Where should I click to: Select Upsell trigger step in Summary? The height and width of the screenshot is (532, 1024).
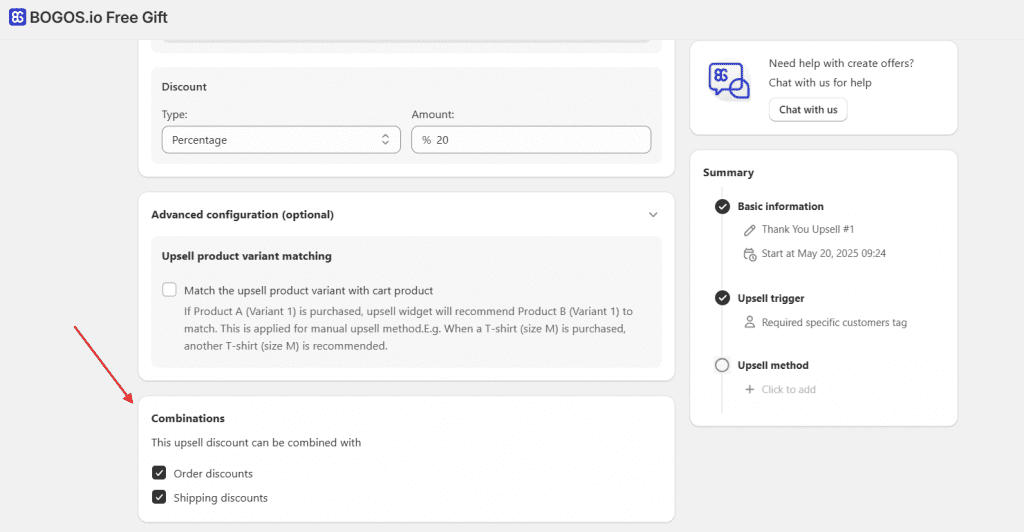pos(770,298)
